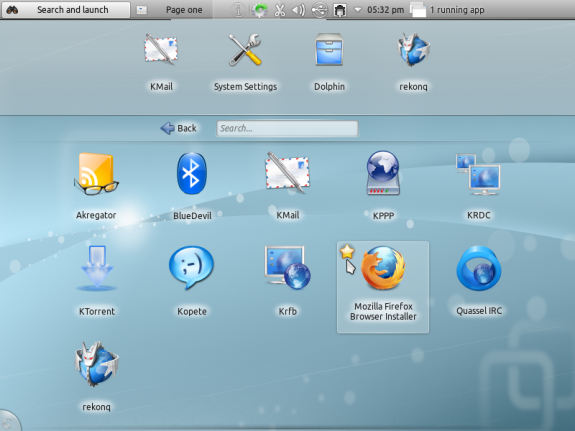Open Kopete messenger

coord(192,281)
